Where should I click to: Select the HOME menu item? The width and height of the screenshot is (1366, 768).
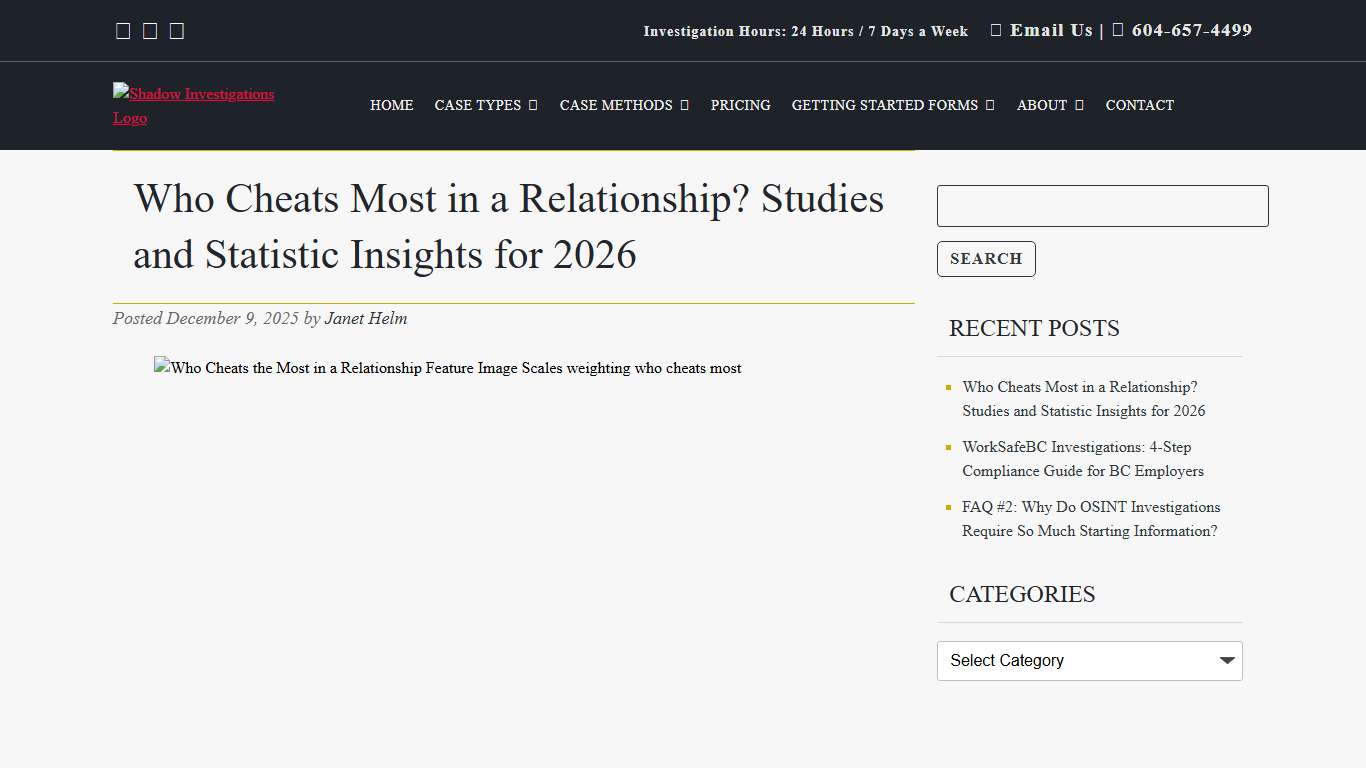[391, 105]
